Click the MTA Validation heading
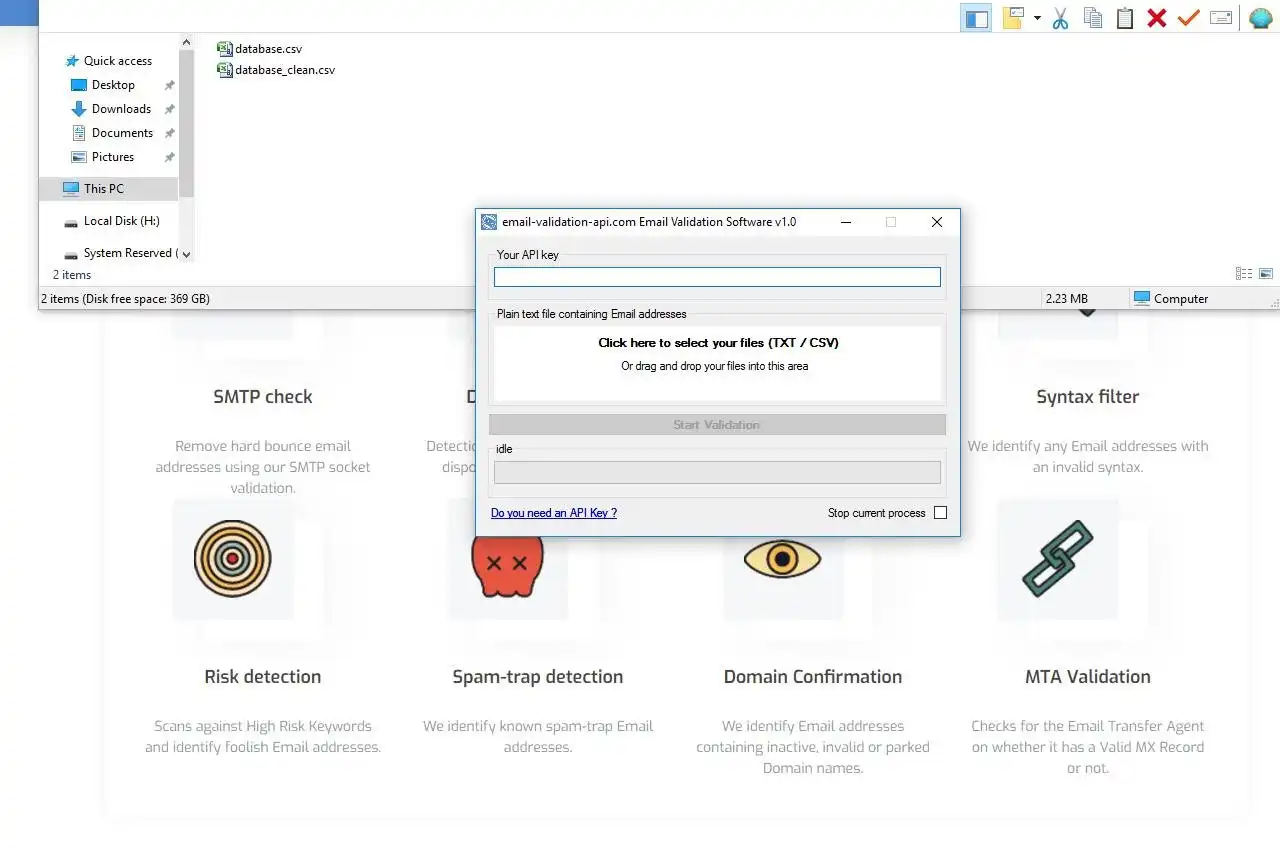 pyautogui.click(x=1088, y=677)
